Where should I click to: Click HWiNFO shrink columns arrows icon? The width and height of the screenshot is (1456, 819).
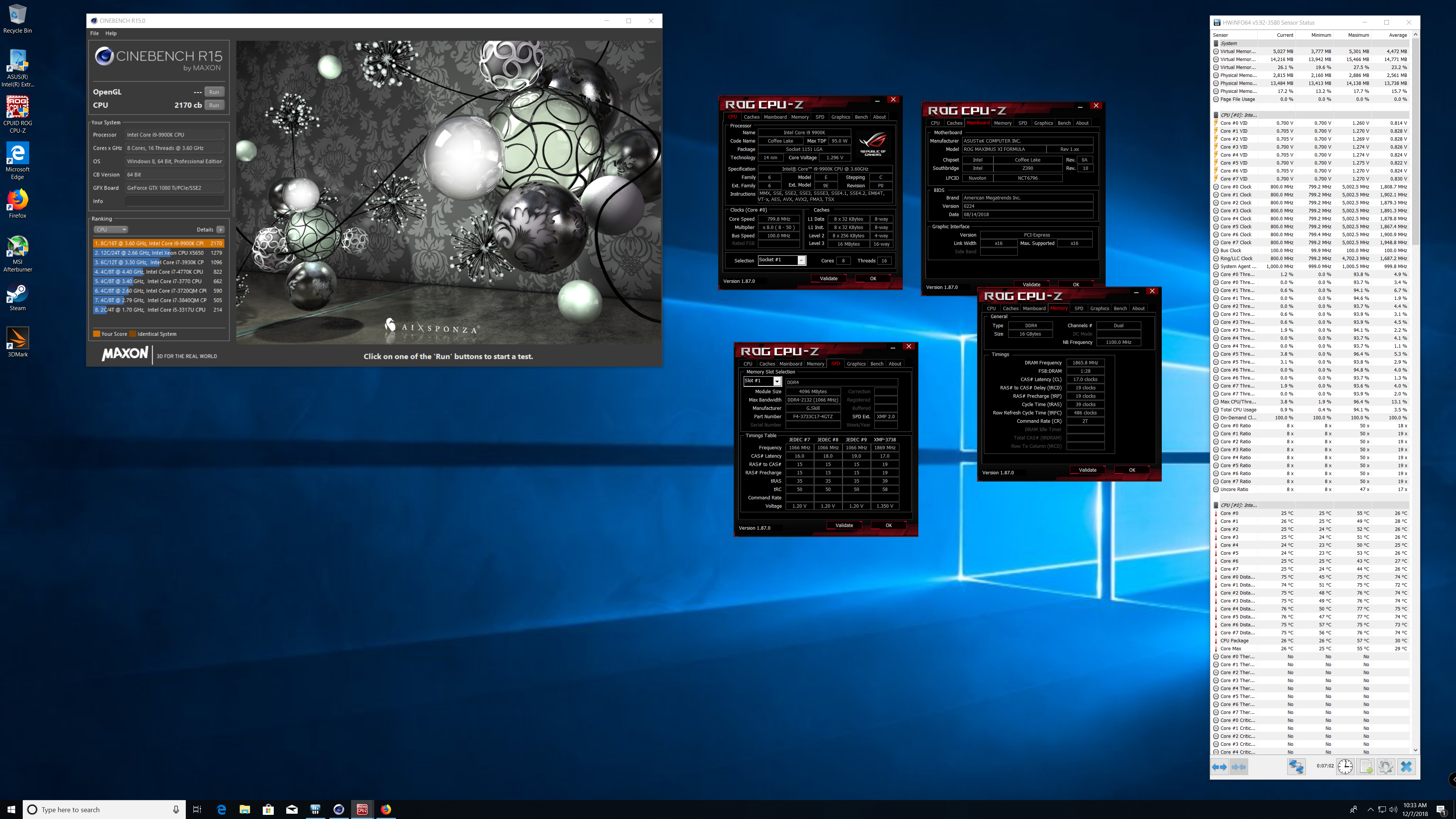[x=1239, y=767]
